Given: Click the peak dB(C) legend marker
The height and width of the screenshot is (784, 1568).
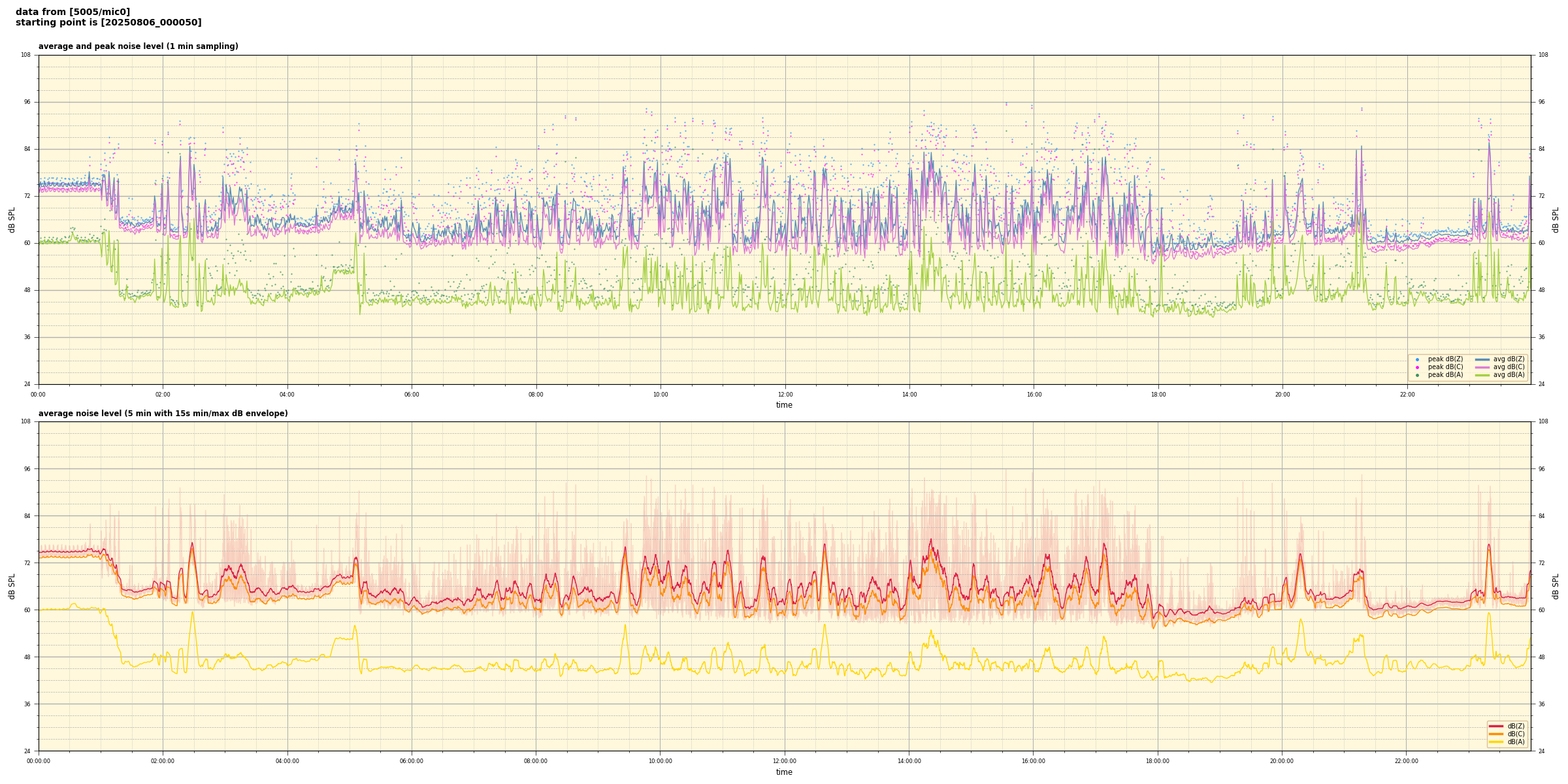Looking at the screenshot, I should (x=1417, y=367).
